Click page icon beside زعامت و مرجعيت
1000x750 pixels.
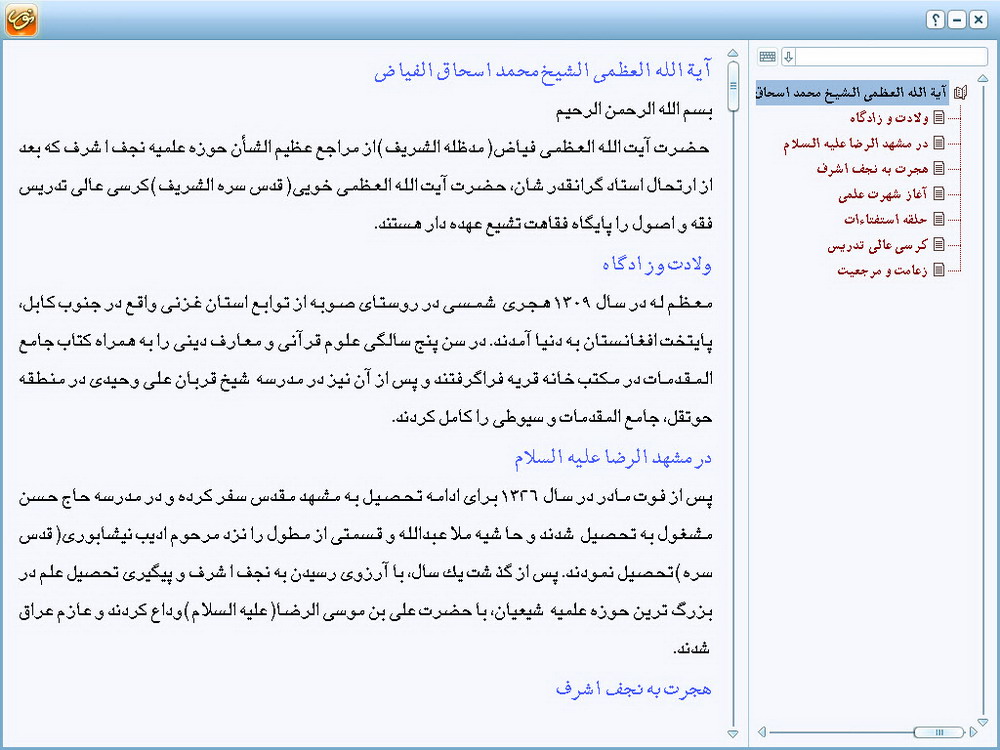coord(939,270)
